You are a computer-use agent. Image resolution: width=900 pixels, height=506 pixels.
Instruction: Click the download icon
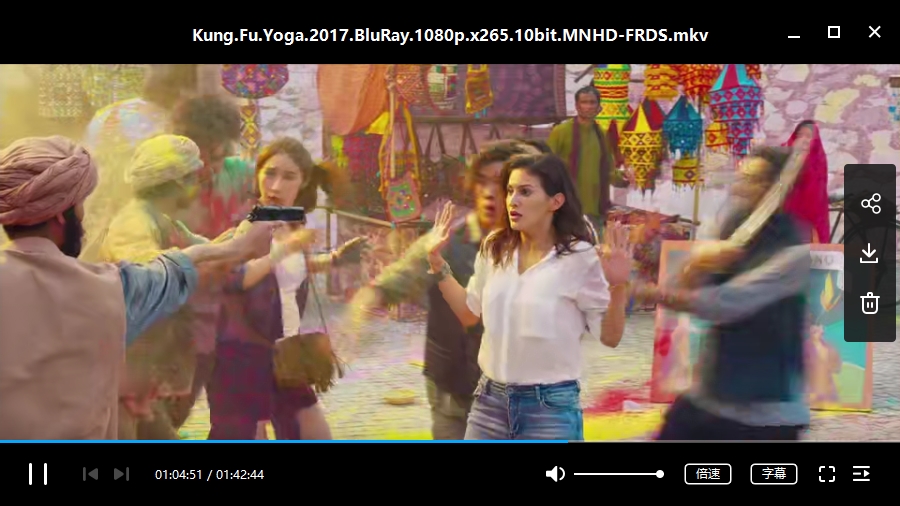click(870, 253)
